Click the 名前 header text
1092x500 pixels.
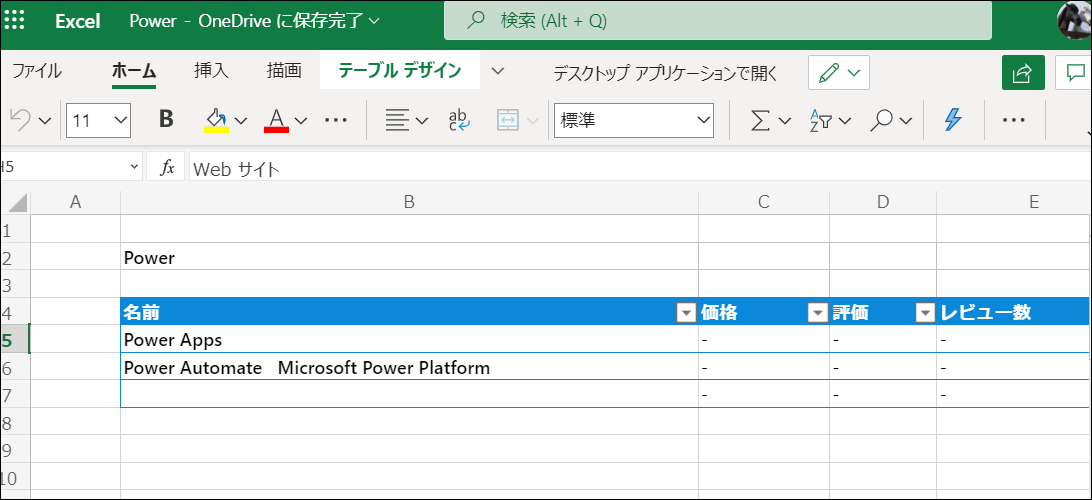141,313
